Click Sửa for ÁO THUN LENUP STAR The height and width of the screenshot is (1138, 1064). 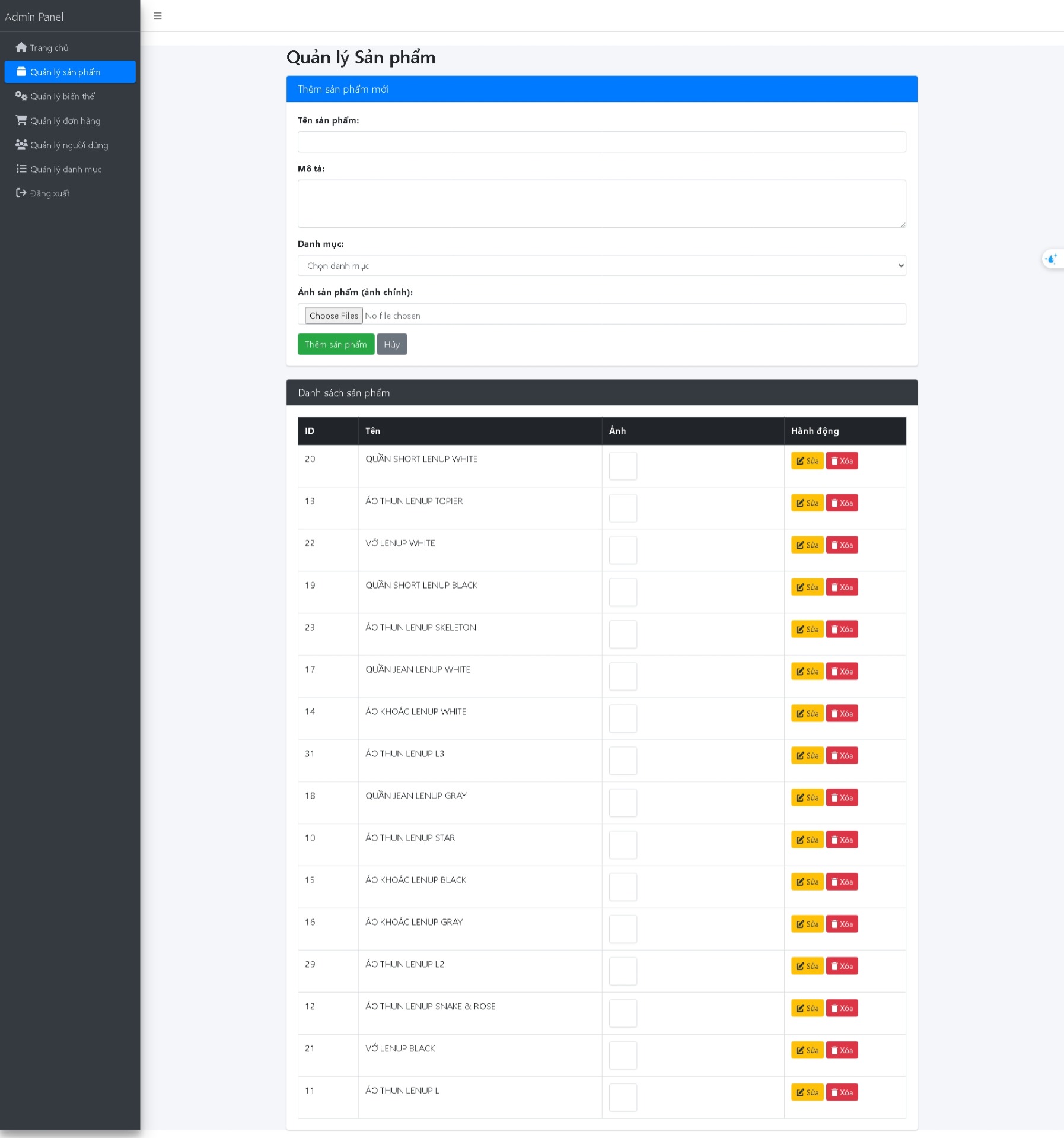click(x=807, y=840)
